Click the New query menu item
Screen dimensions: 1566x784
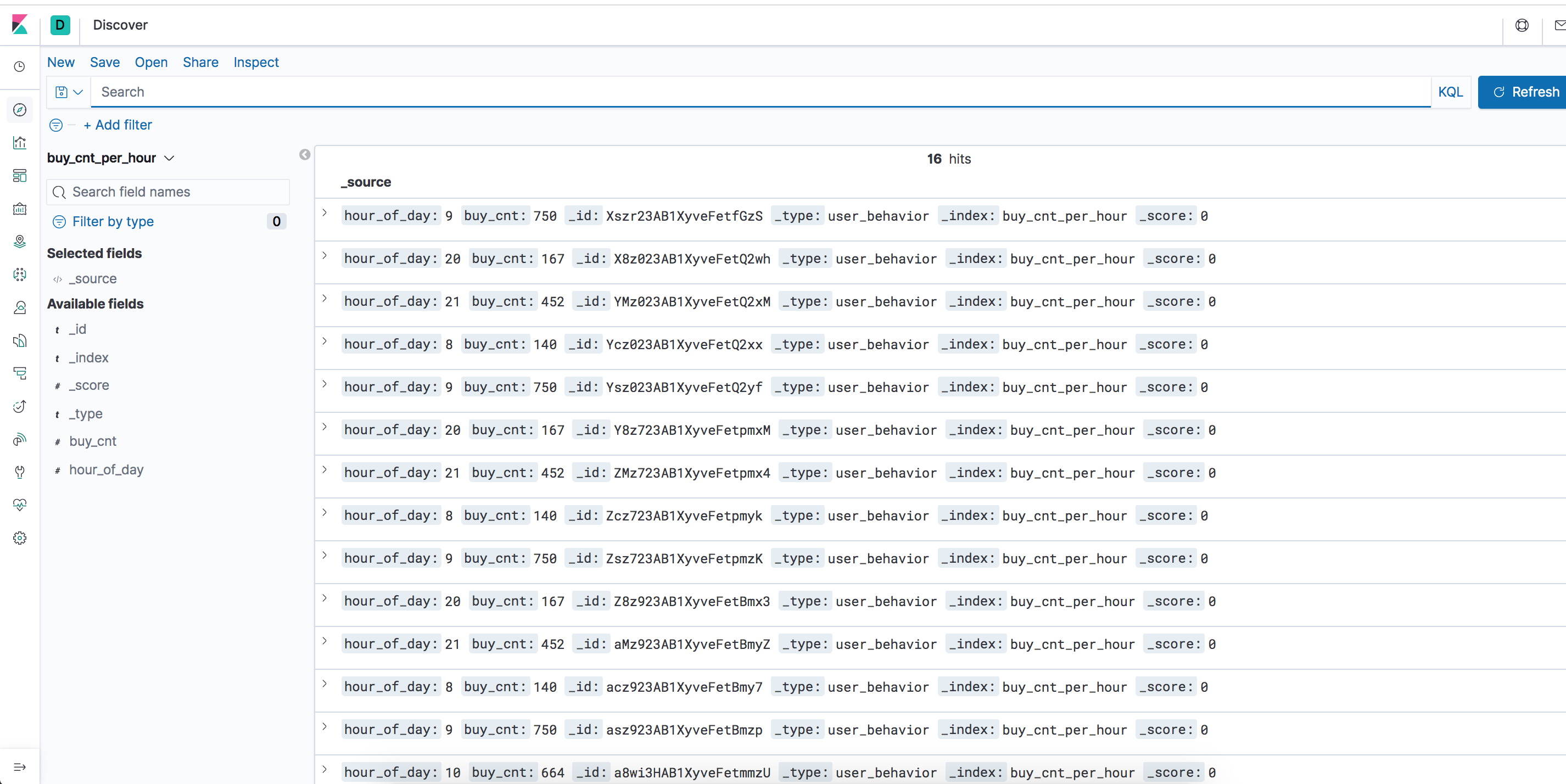coord(61,63)
